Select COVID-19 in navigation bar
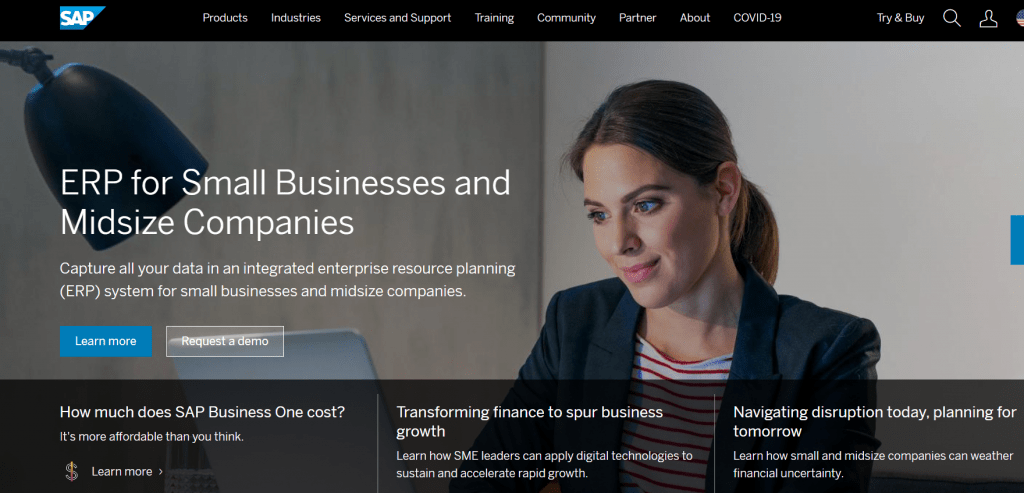Screen dimensions: 1024x493 coord(757,18)
